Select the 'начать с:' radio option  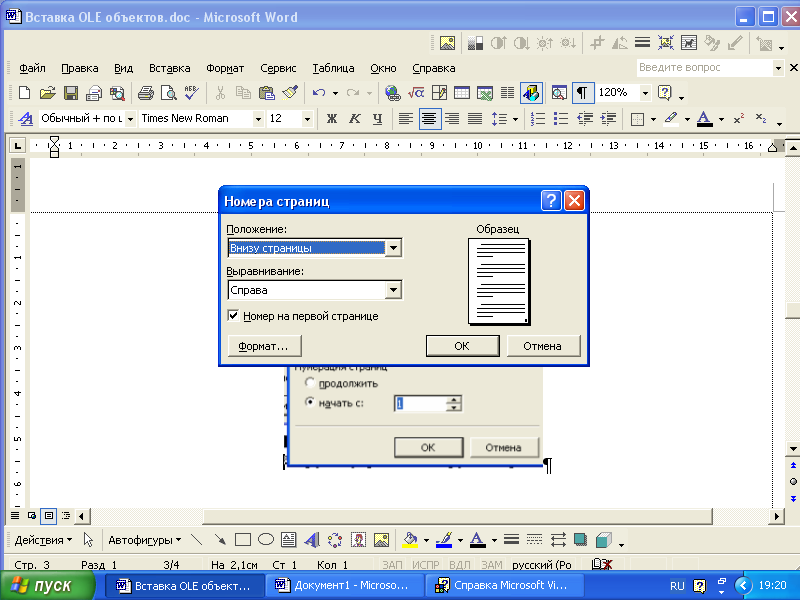(x=310, y=402)
